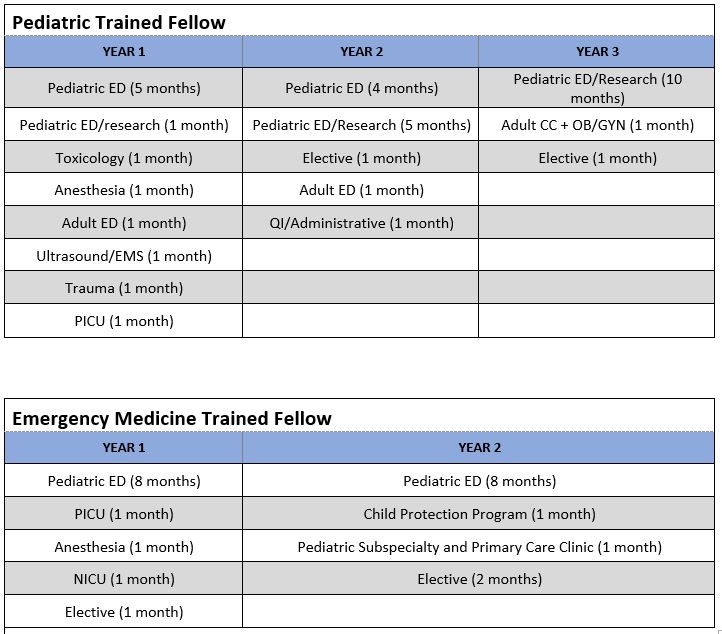Image resolution: width=722 pixels, height=634 pixels.
Task: Click the "Child Protection Program (1 month)" cell
Action: pos(479,514)
